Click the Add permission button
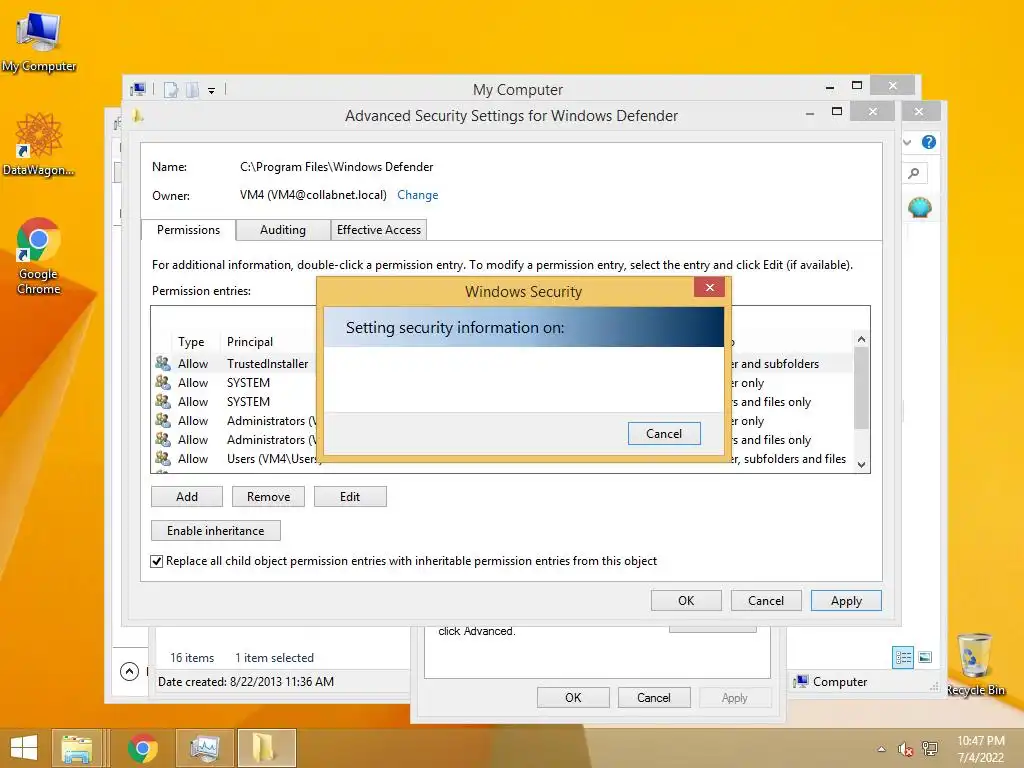 click(187, 496)
